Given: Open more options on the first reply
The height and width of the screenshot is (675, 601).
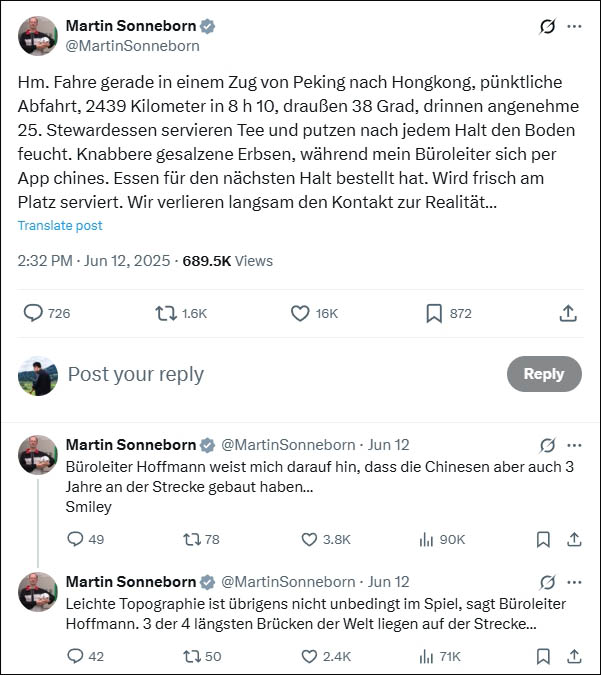Looking at the screenshot, I should 574,444.
